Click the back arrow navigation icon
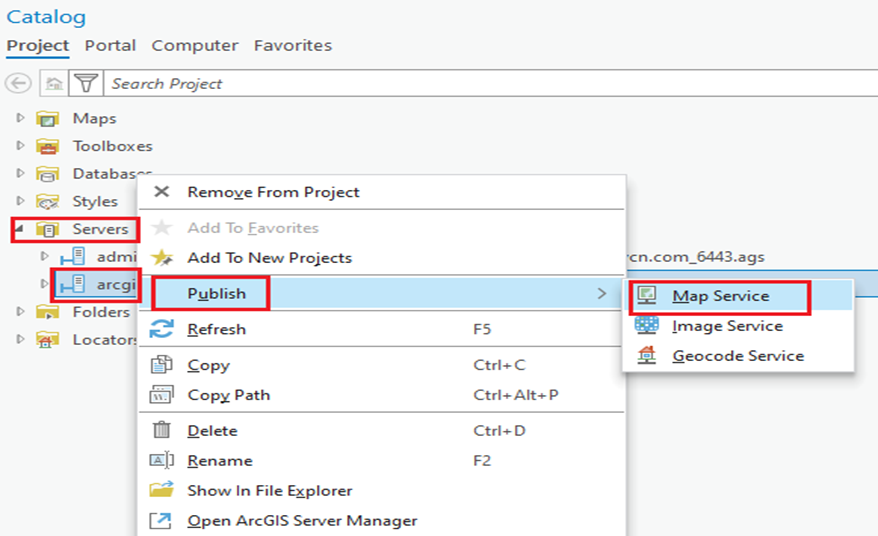The image size is (878, 536). tap(18, 84)
